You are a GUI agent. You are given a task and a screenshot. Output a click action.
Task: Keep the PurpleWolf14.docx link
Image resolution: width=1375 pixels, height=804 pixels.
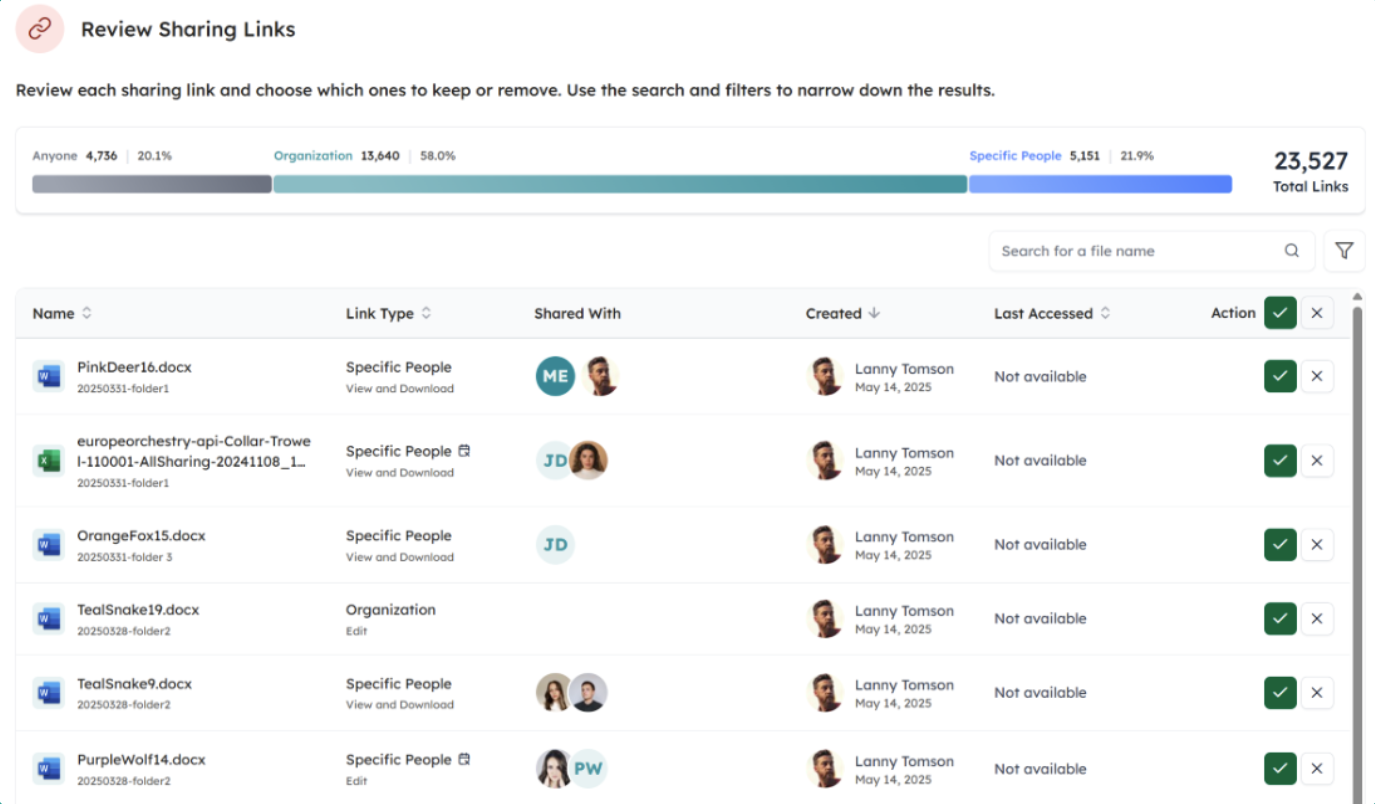click(1280, 769)
